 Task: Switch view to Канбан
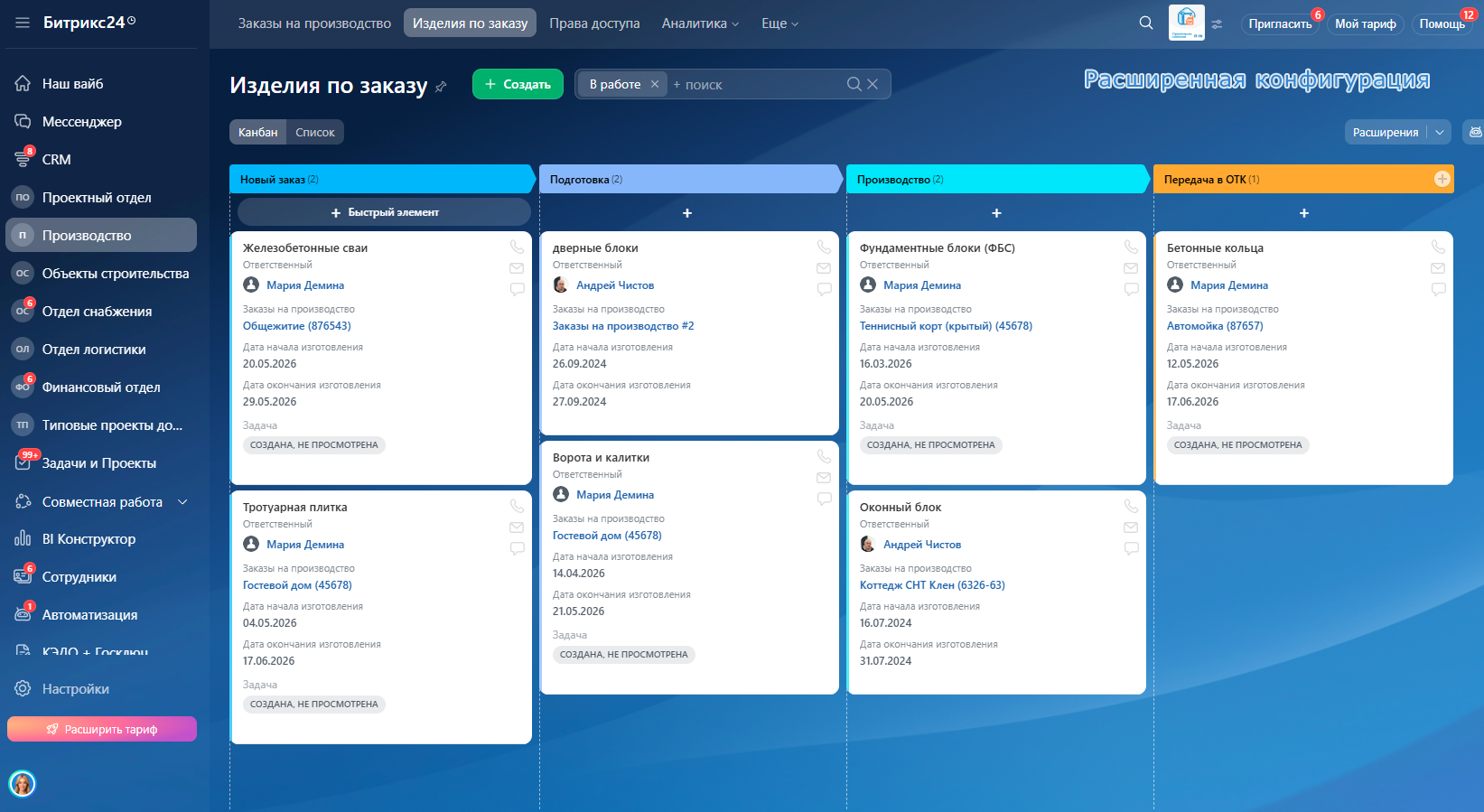click(x=258, y=133)
